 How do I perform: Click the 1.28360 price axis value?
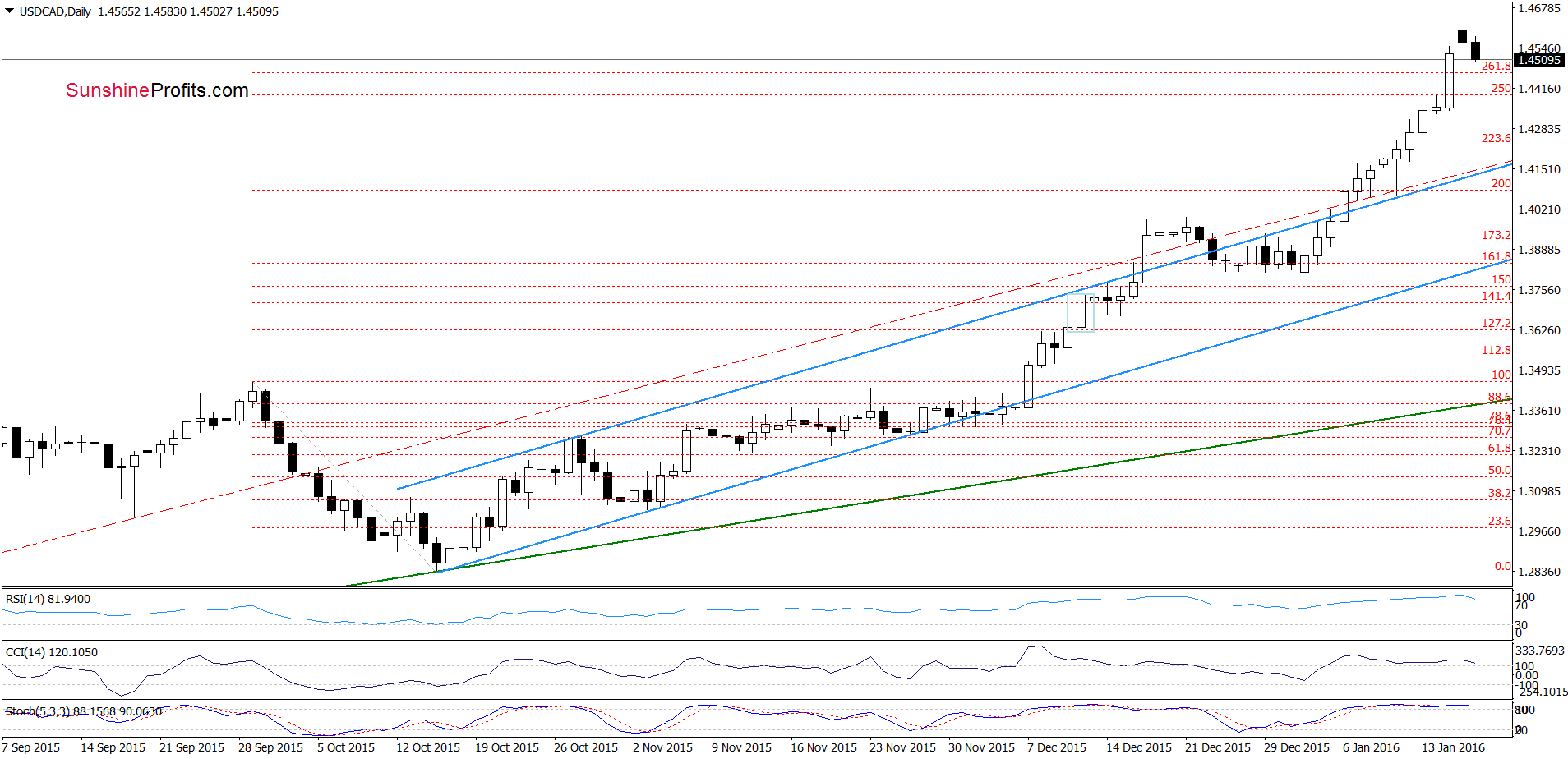coord(1539,572)
